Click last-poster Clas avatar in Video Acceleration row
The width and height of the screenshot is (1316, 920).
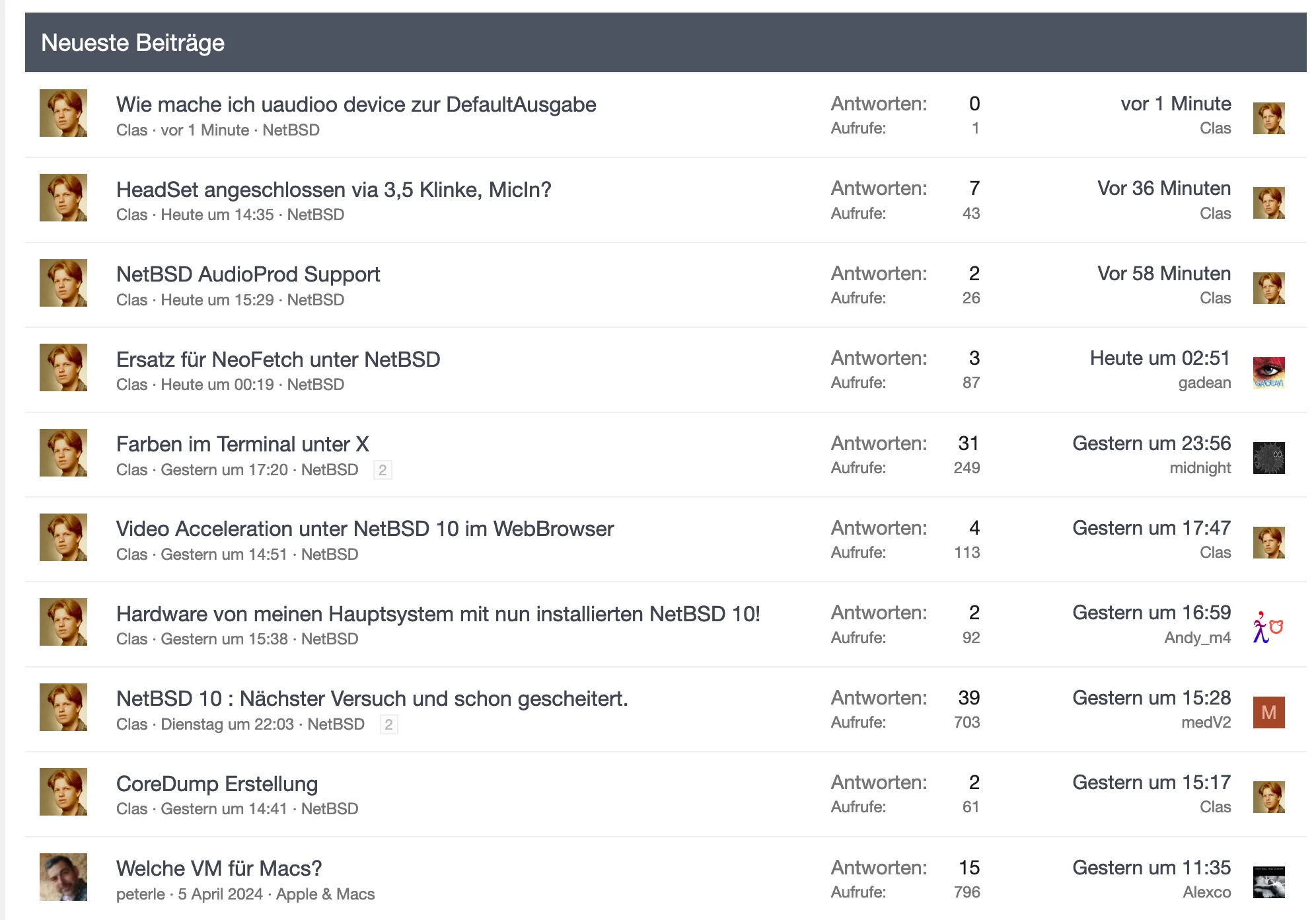click(1269, 543)
